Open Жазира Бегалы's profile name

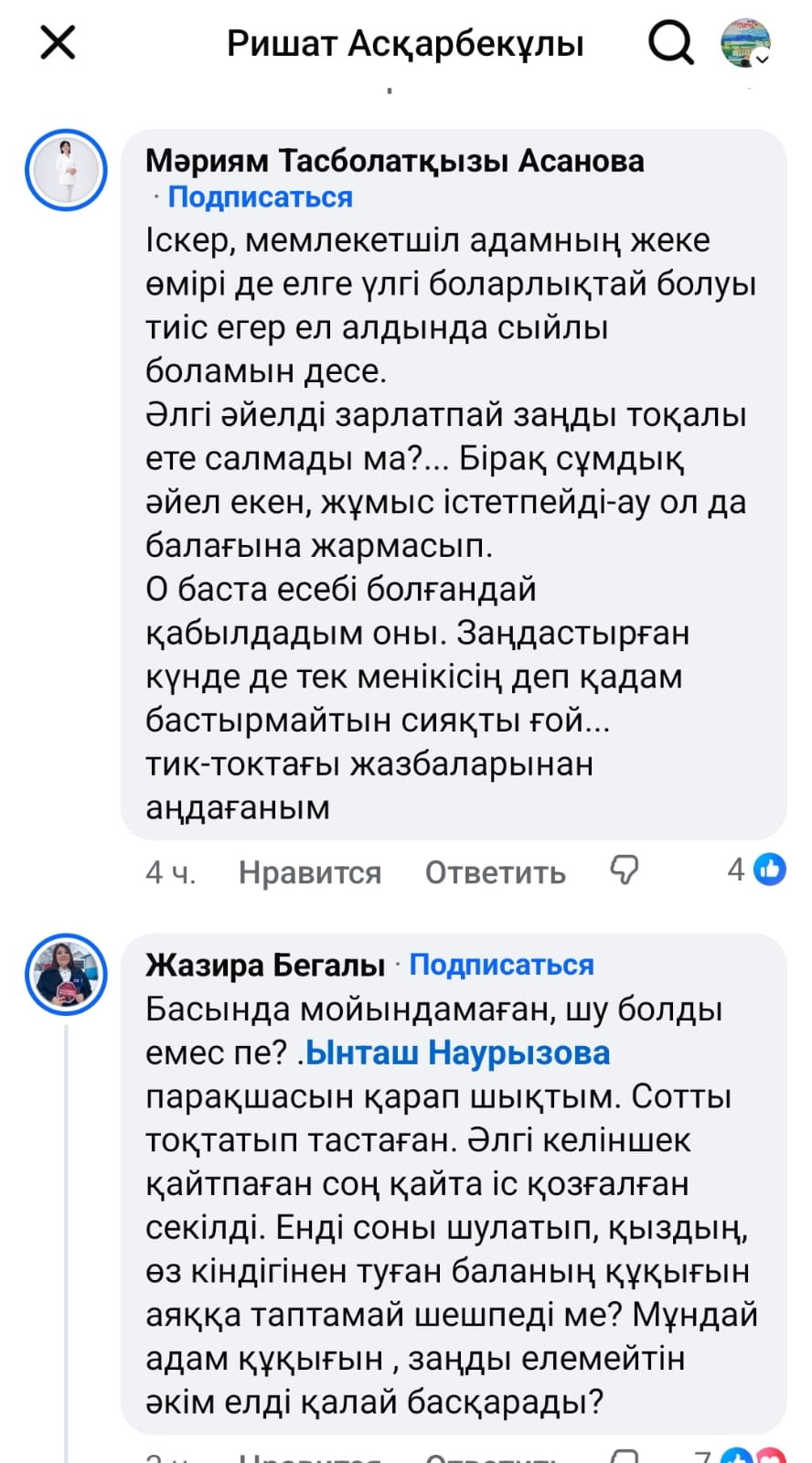(x=264, y=966)
